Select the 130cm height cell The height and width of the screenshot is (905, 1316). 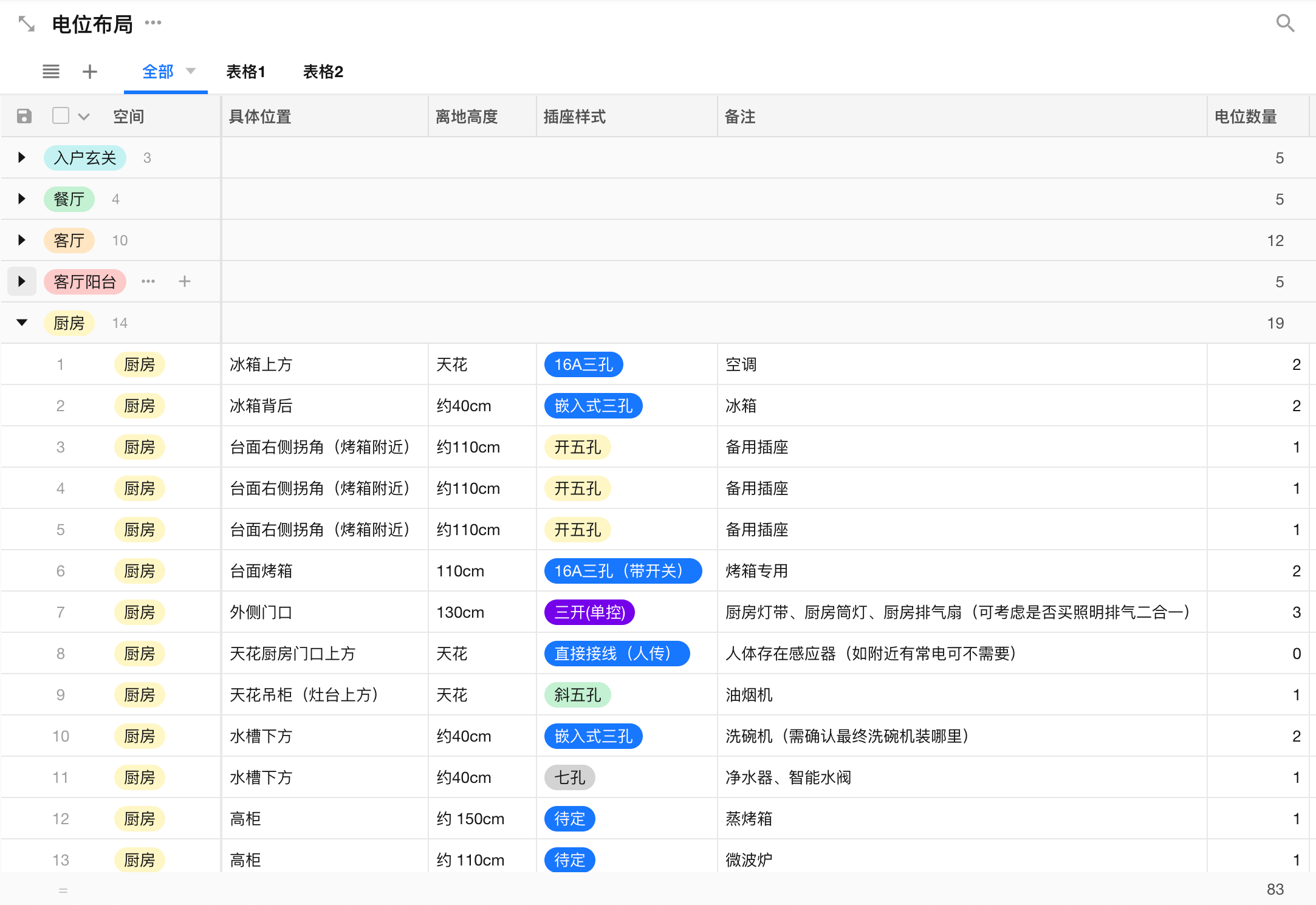click(482, 612)
